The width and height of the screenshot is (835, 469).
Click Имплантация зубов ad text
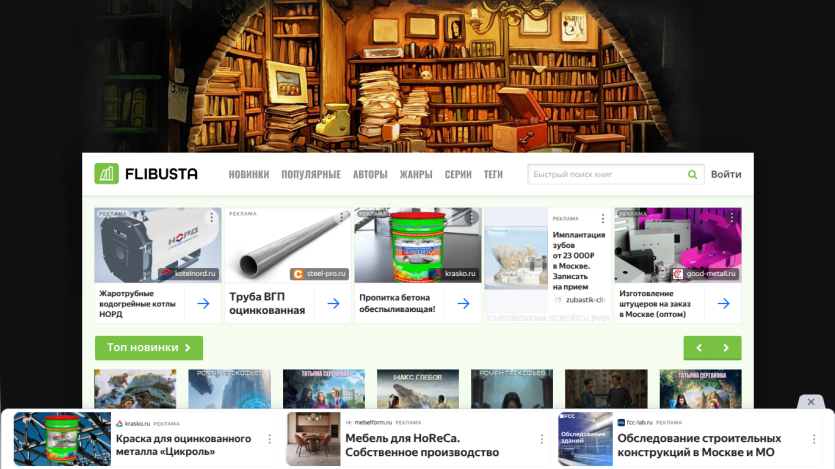point(579,260)
